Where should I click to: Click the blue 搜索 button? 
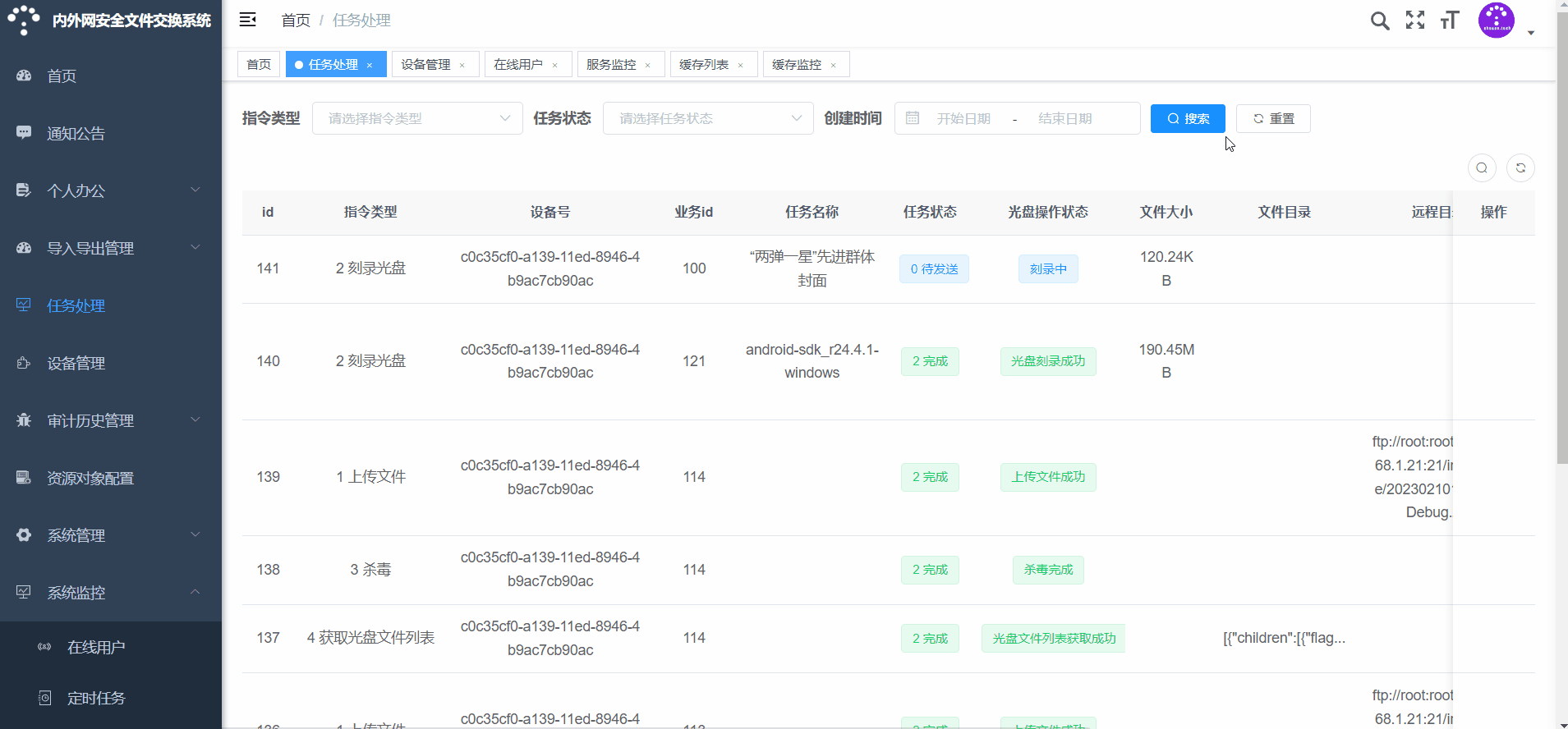[x=1188, y=118]
